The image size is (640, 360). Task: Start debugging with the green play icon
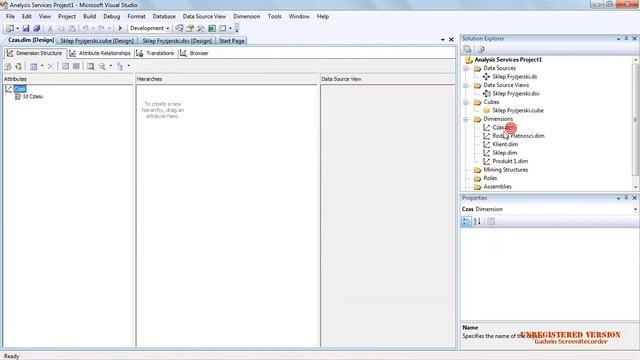120,28
